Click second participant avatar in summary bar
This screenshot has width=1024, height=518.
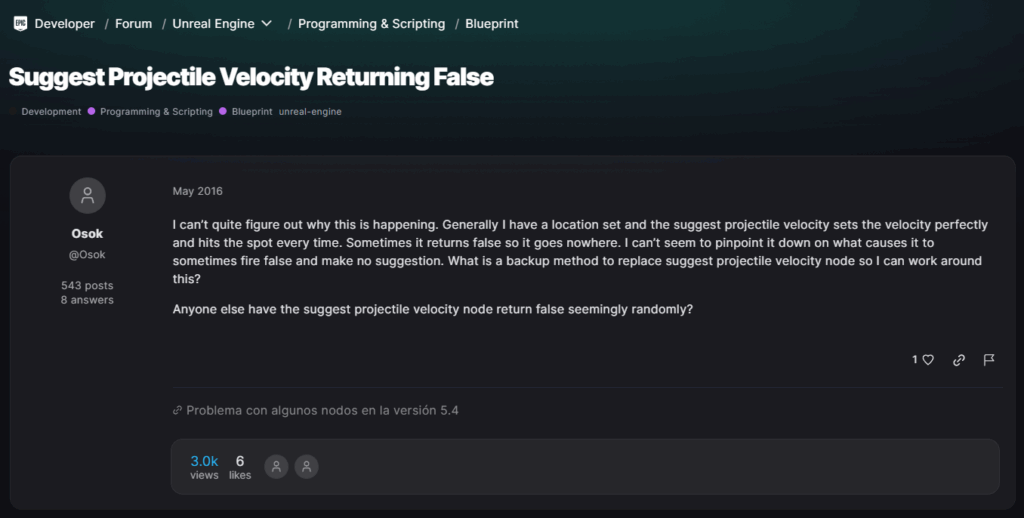pos(307,466)
